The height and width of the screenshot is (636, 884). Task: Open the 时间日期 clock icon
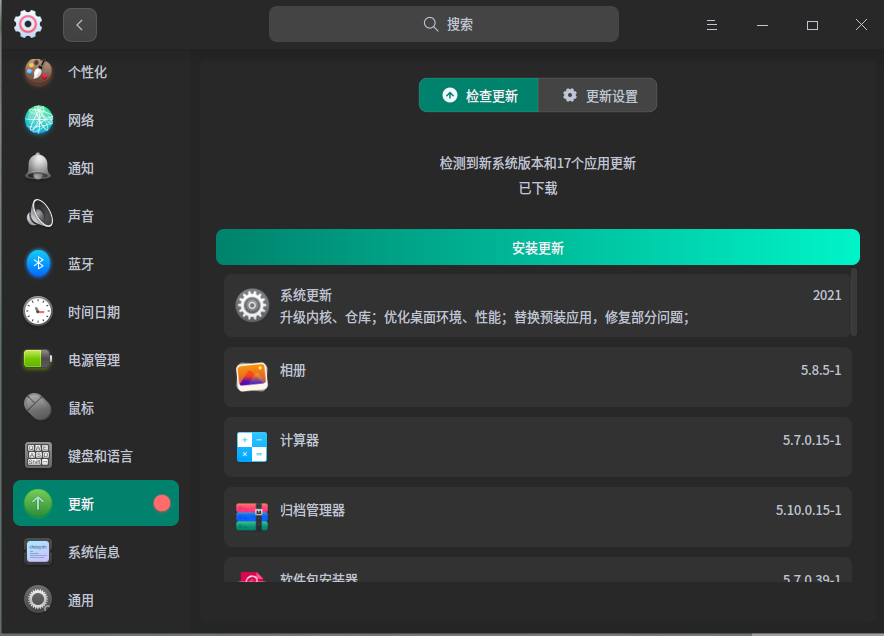click(38, 311)
